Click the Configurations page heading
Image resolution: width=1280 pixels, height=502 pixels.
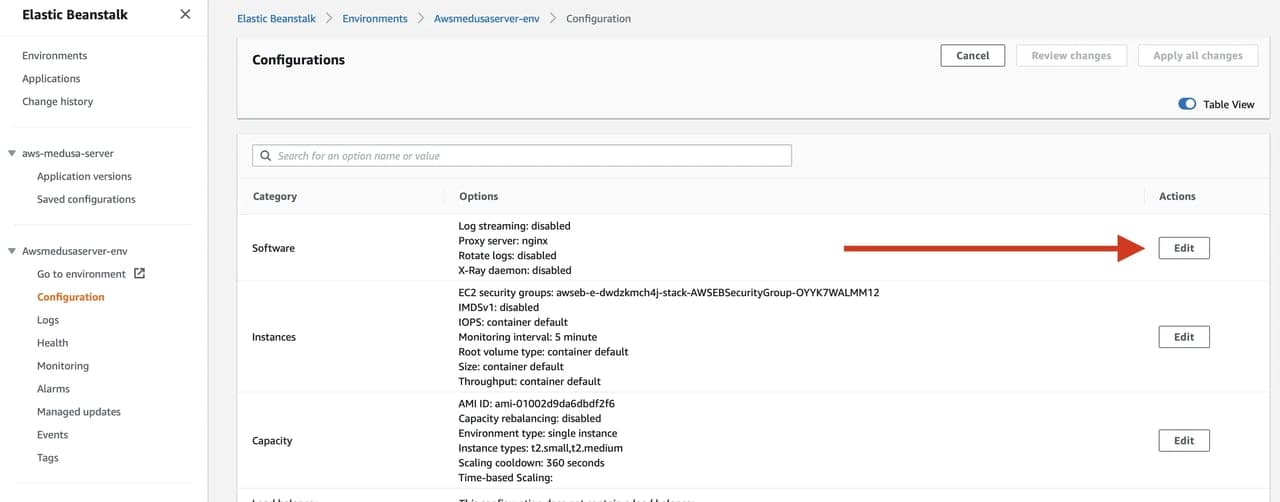click(x=298, y=60)
